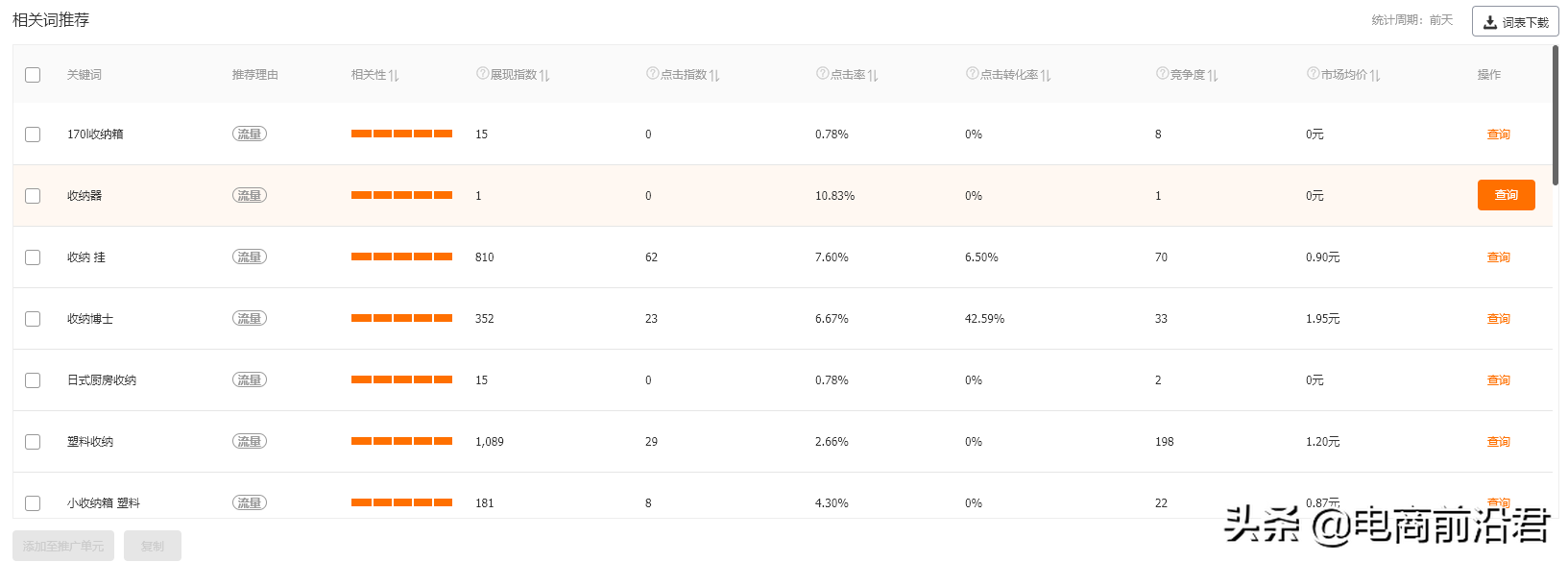
Task: Sort by 点击转化率 using its sort arrows
Action: tap(1046, 75)
